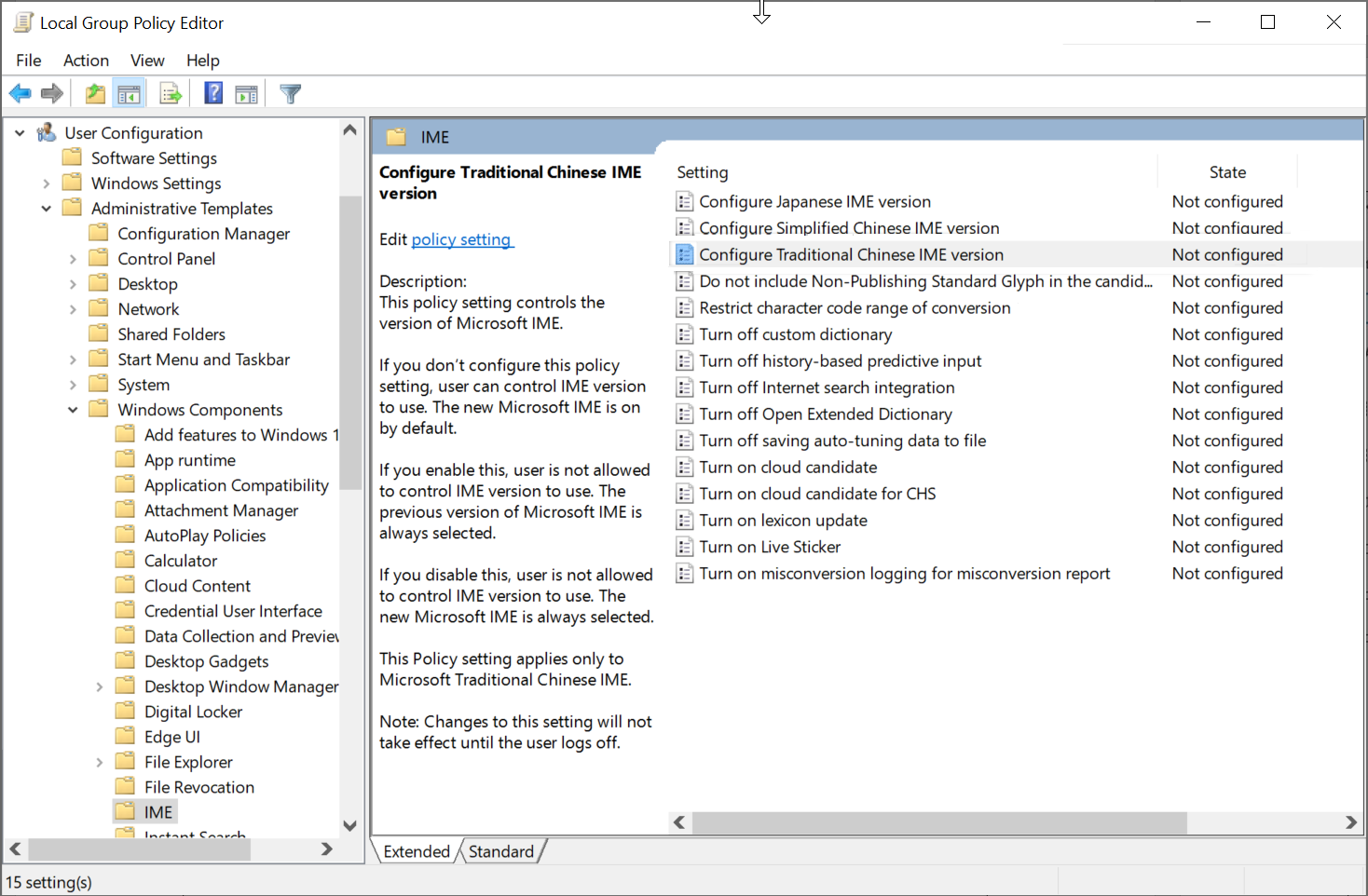The width and height of the screenshot is (1368, 896).
Task: Click the Turn on Live Sticker policy icon
Action: (x=685, y=547)
